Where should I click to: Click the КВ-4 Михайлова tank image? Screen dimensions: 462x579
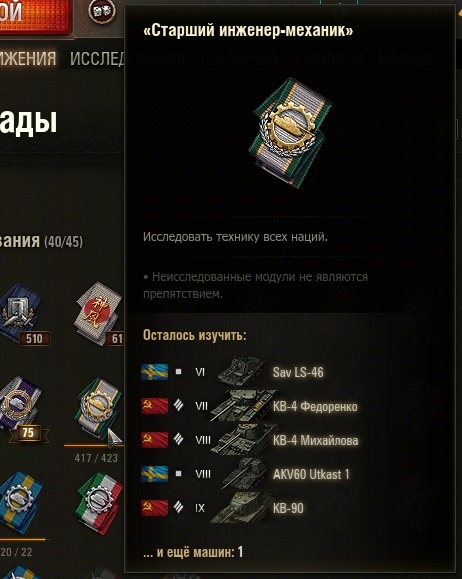tap(242, 439)
